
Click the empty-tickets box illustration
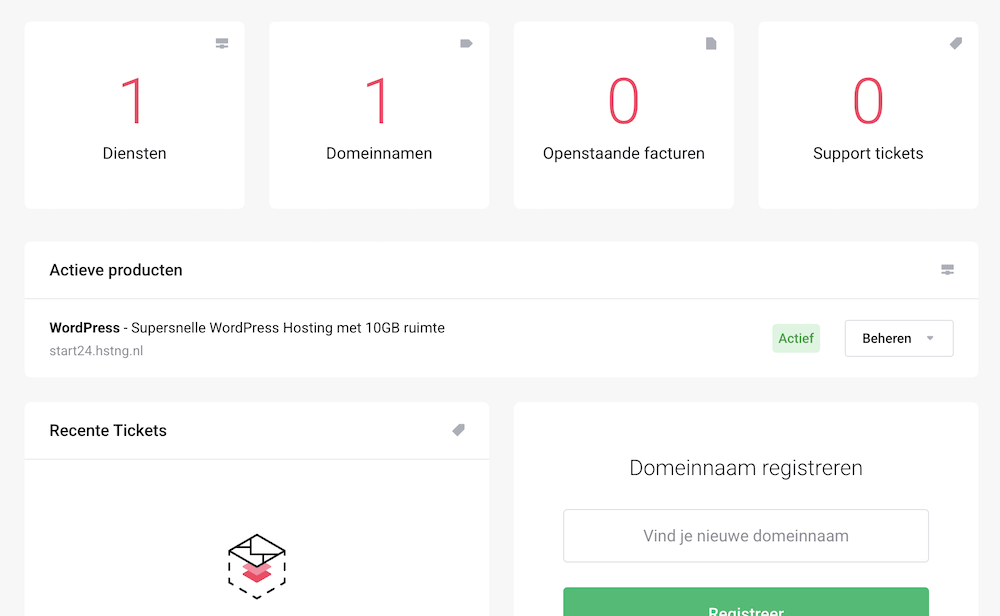(256, 566)
